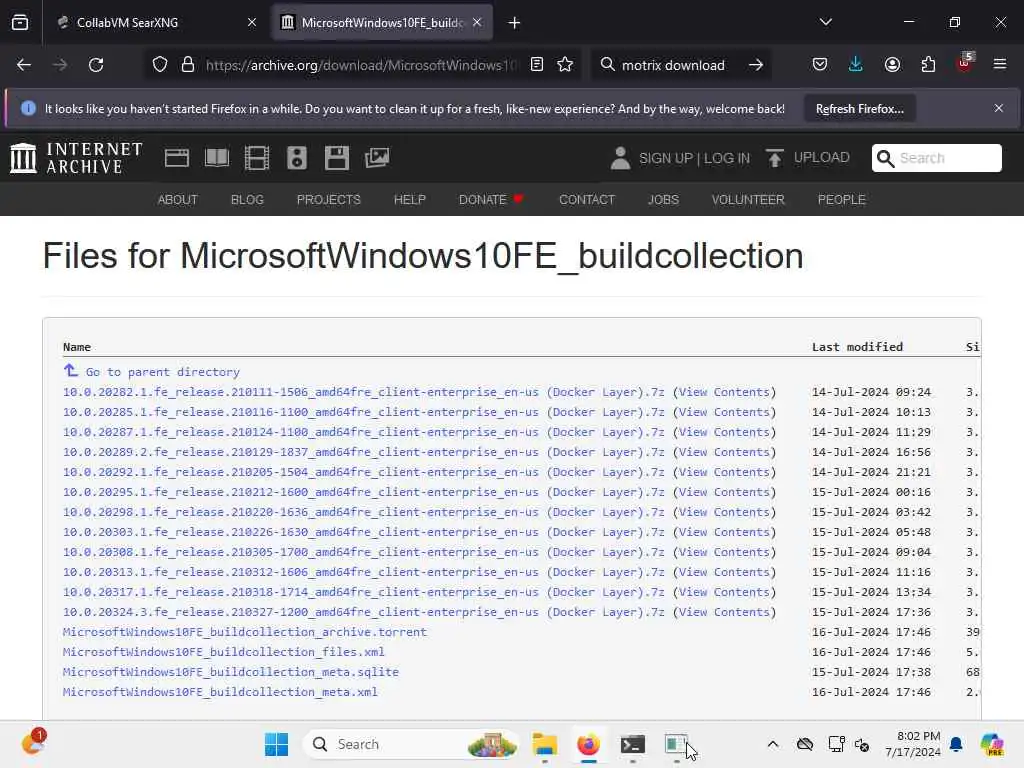Bookmark this page with star icon
This screenshot has height=768, width=1024.
(565, 65)
